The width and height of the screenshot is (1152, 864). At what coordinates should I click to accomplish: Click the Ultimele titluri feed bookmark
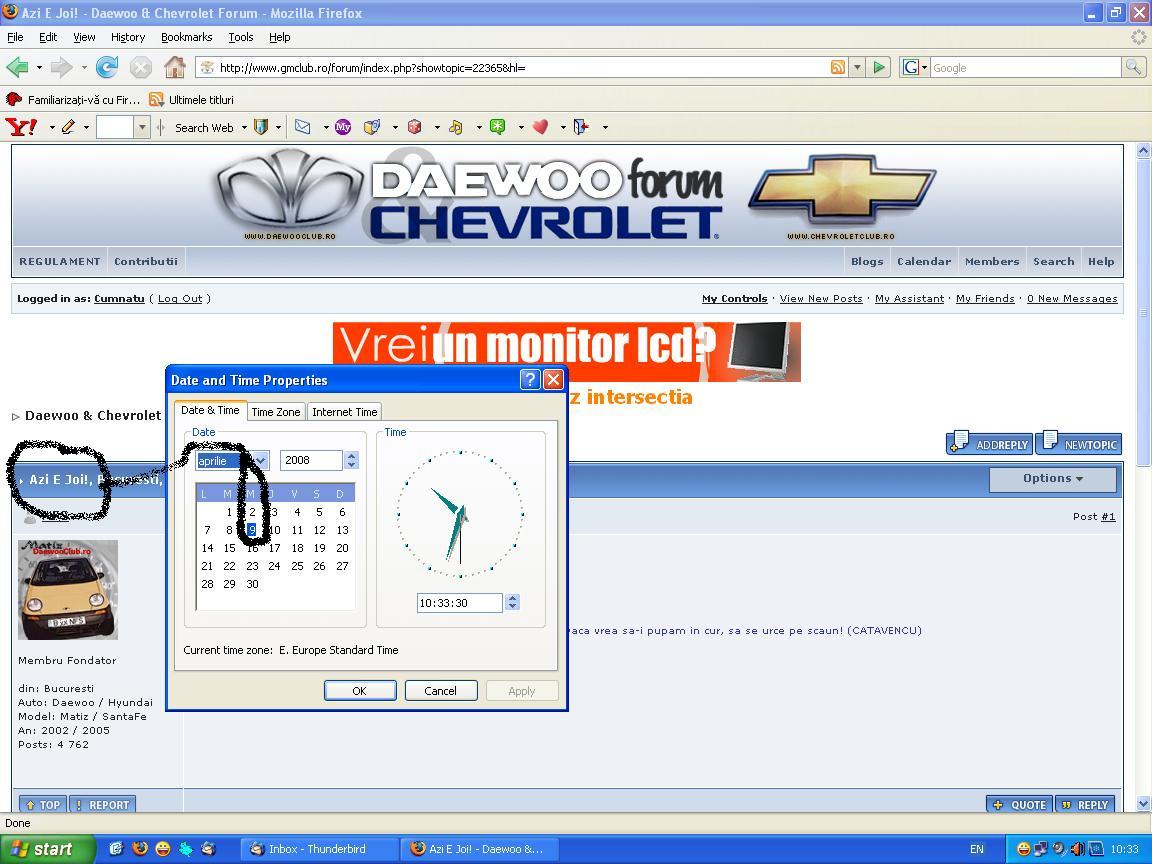coord(192,99)
